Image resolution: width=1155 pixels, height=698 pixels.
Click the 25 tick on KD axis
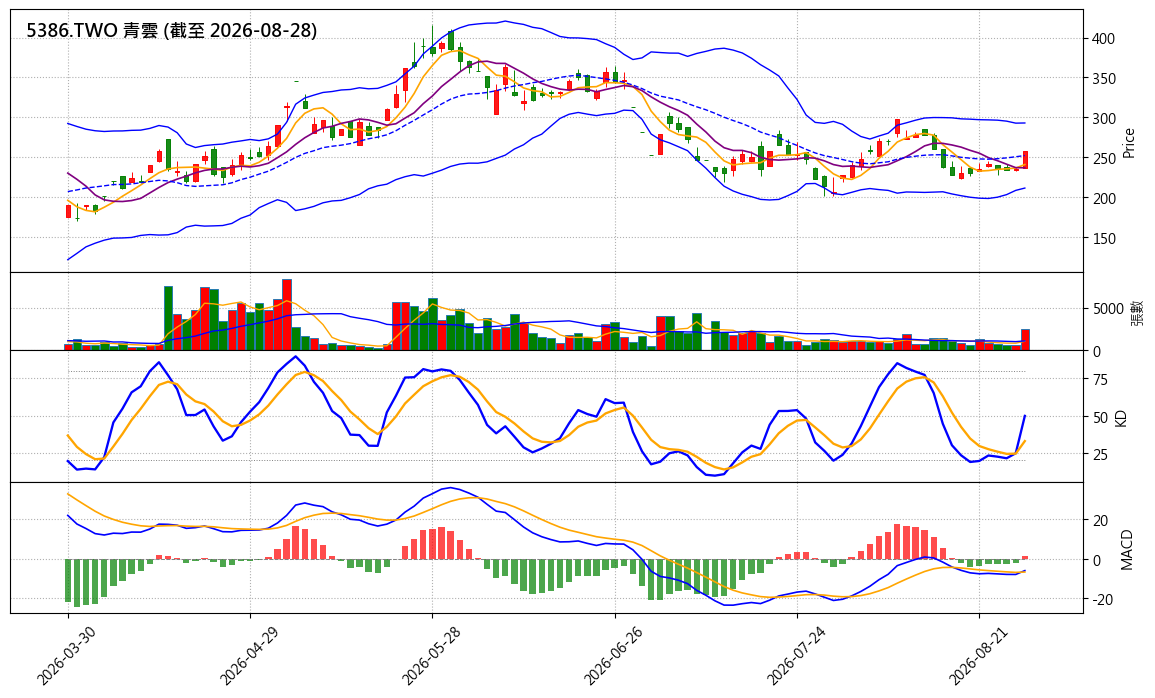pyautogui.click(x=1100, y=455)
